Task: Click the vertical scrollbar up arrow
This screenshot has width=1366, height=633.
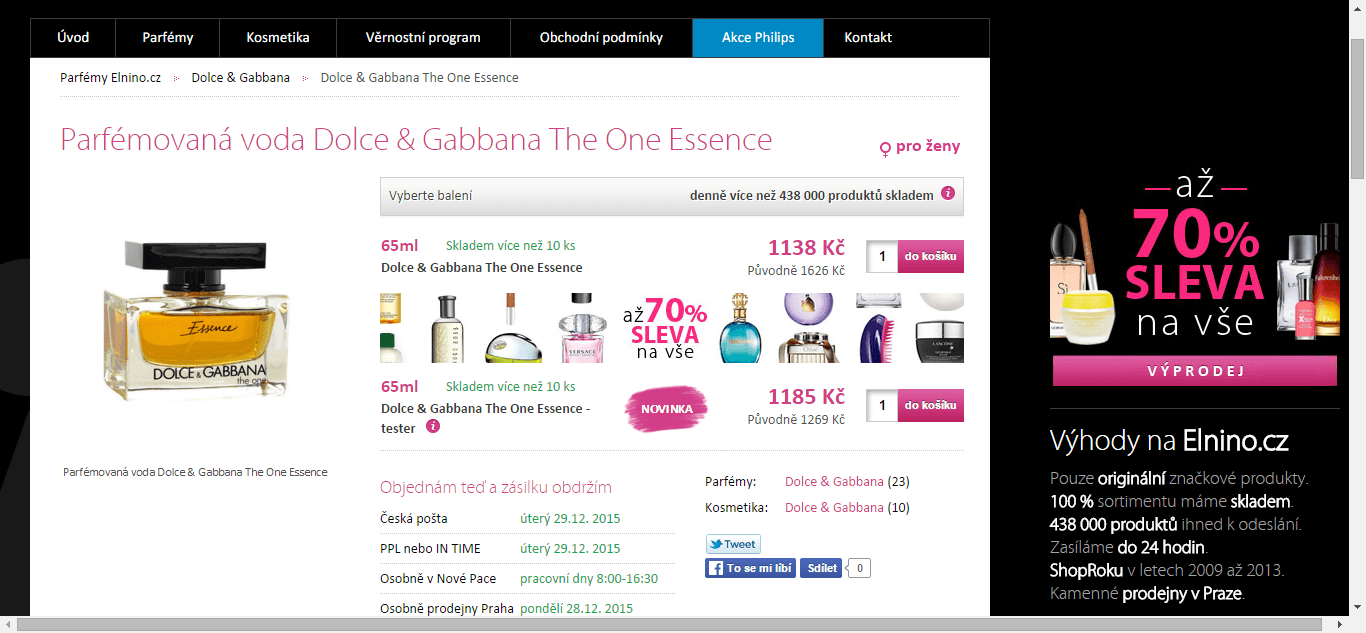Action: (1357, 8)
